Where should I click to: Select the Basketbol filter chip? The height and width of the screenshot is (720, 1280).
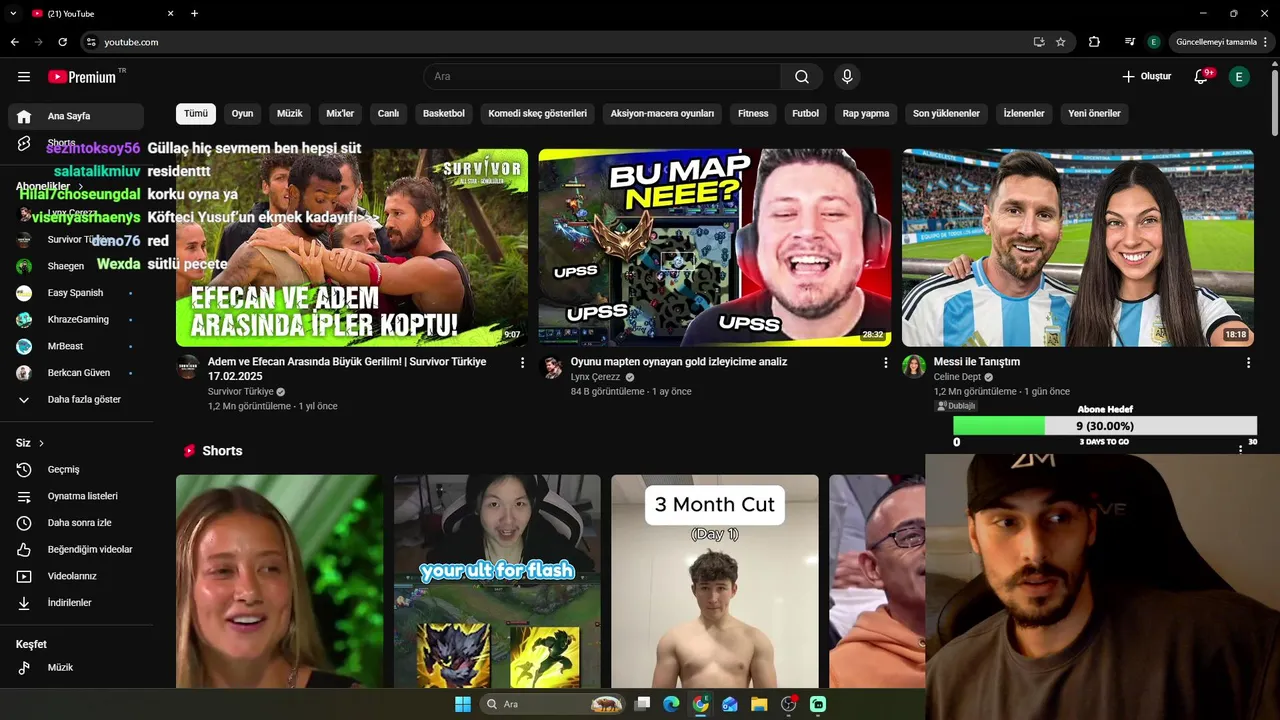click(444, 114)
